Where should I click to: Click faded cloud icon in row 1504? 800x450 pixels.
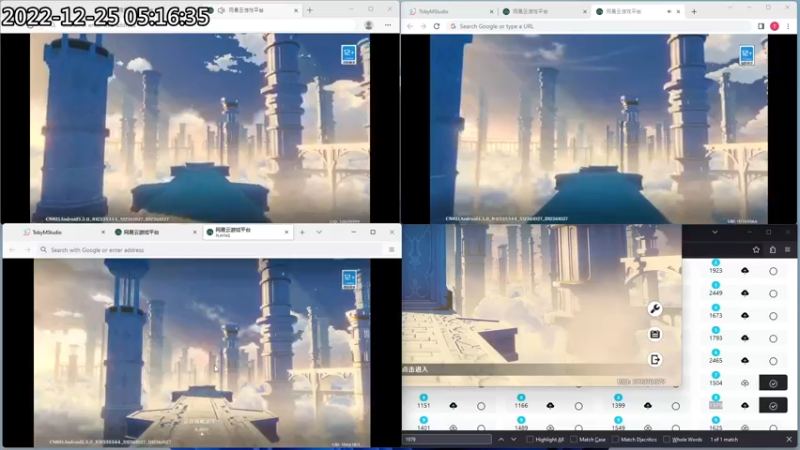coord(745,383)
